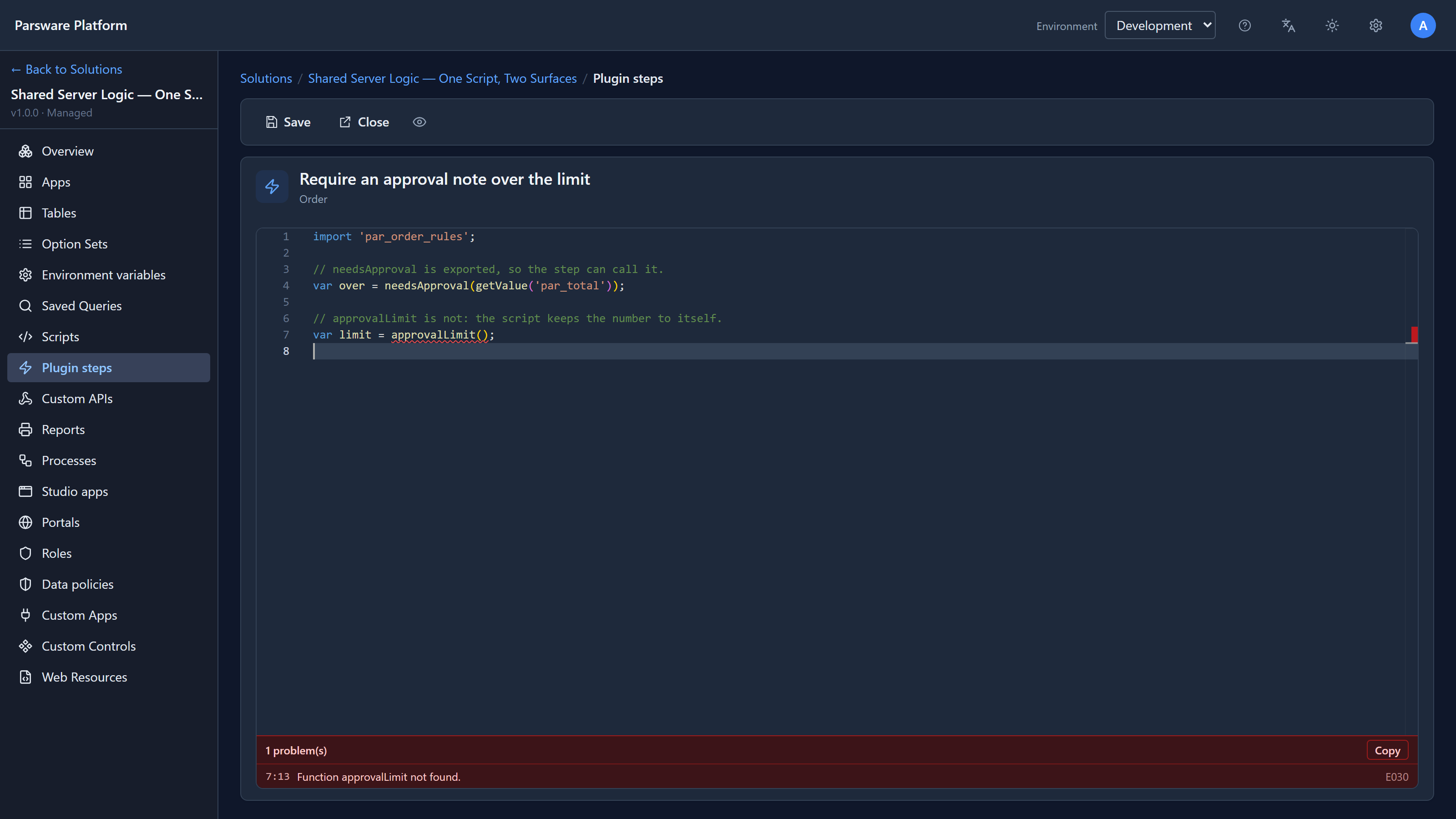Toggle light/dark theme sun icon

click(x=1332, y=25)
